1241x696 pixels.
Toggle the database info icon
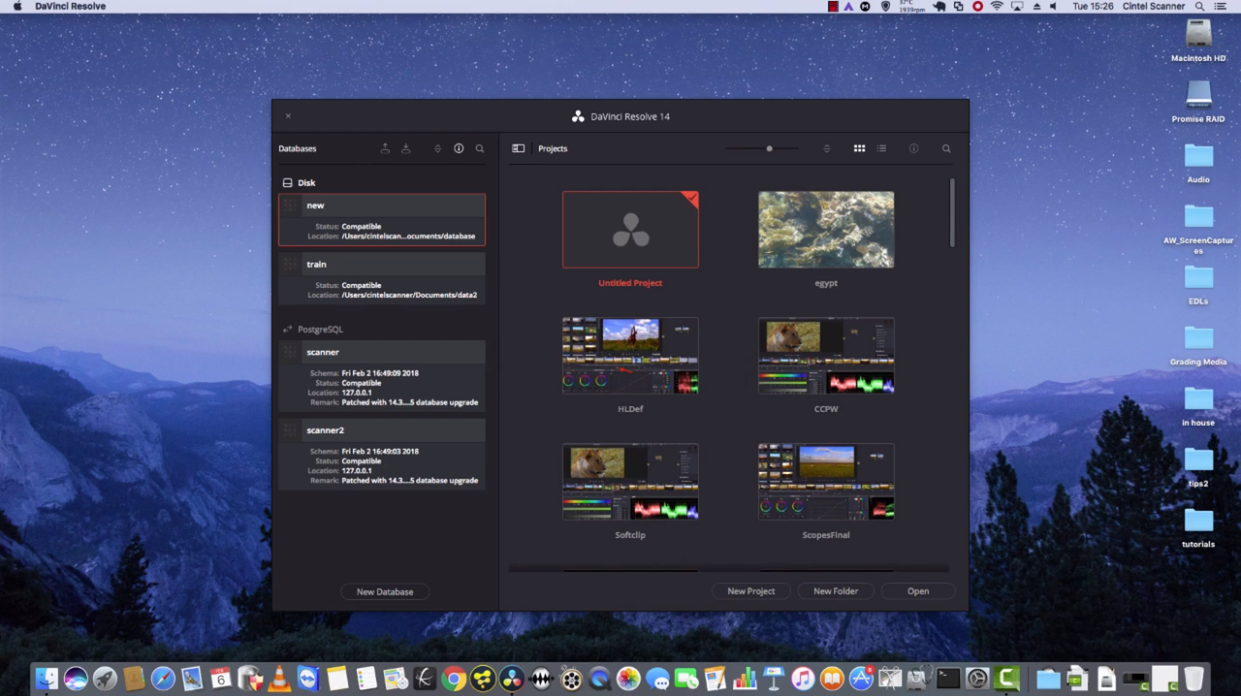click(459, 148)
